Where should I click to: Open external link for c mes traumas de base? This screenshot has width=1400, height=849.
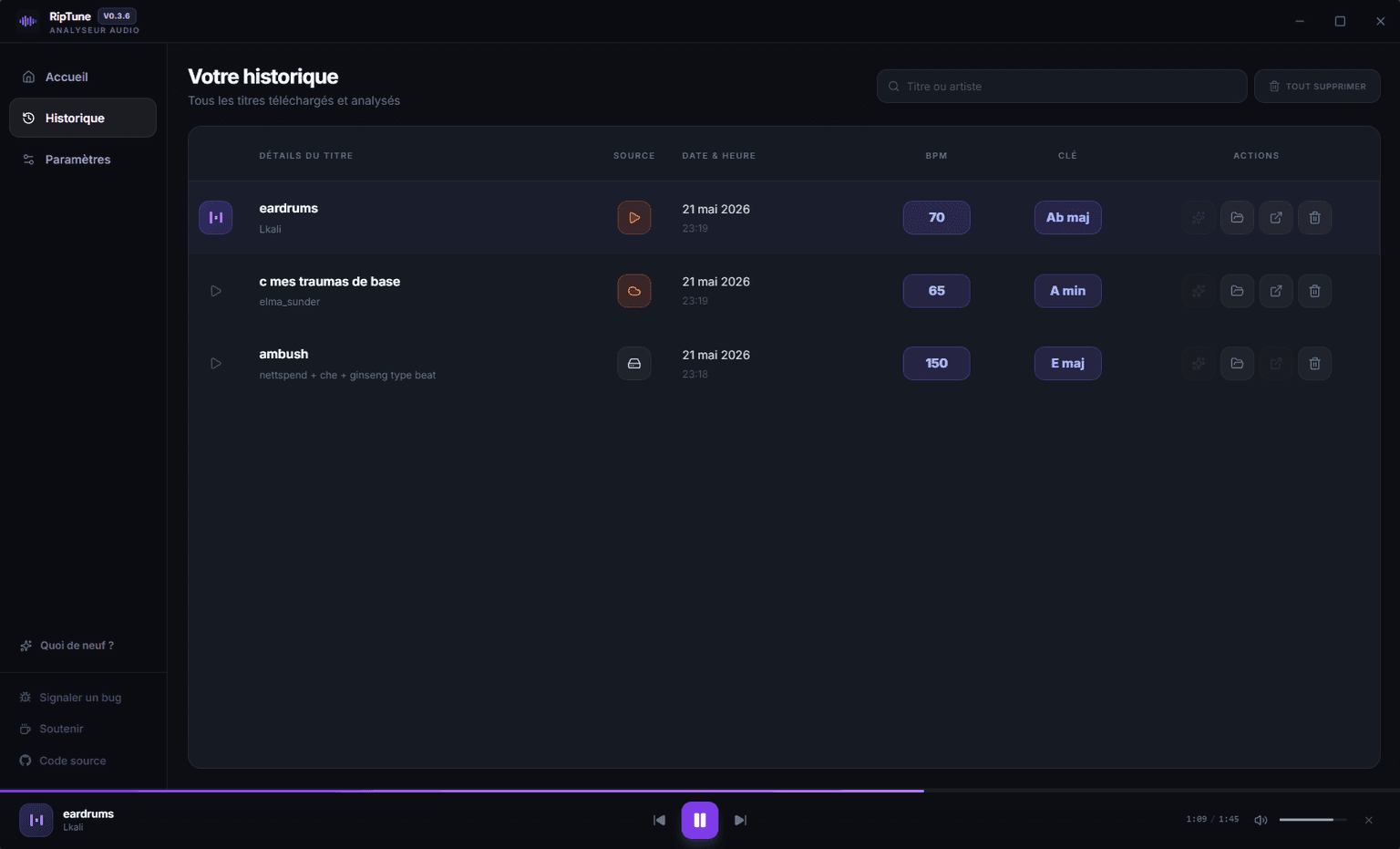pyautogui.click(x=1276, y=291)
